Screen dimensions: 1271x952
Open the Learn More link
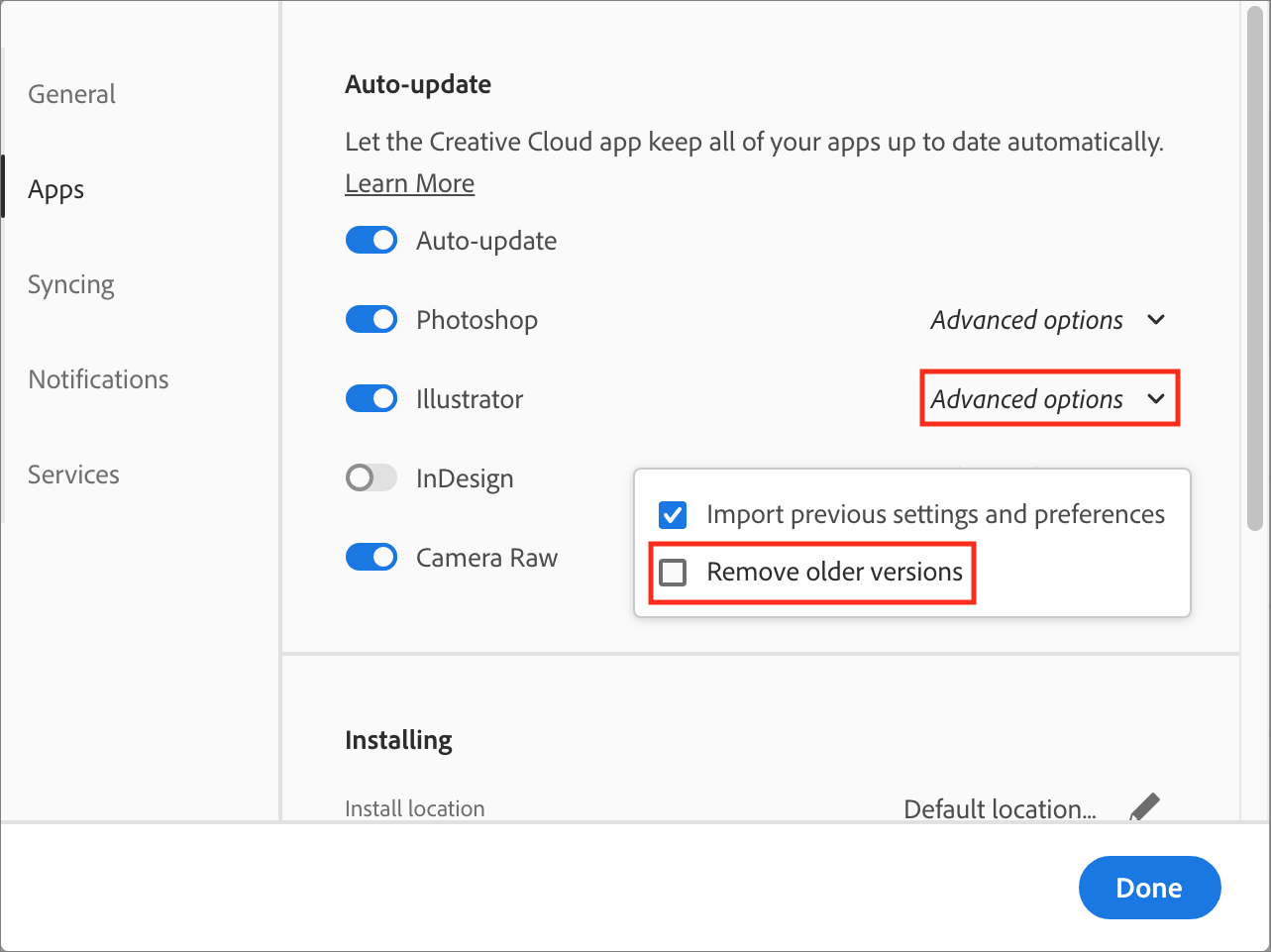pyautogui.click(x=409, y=183)
